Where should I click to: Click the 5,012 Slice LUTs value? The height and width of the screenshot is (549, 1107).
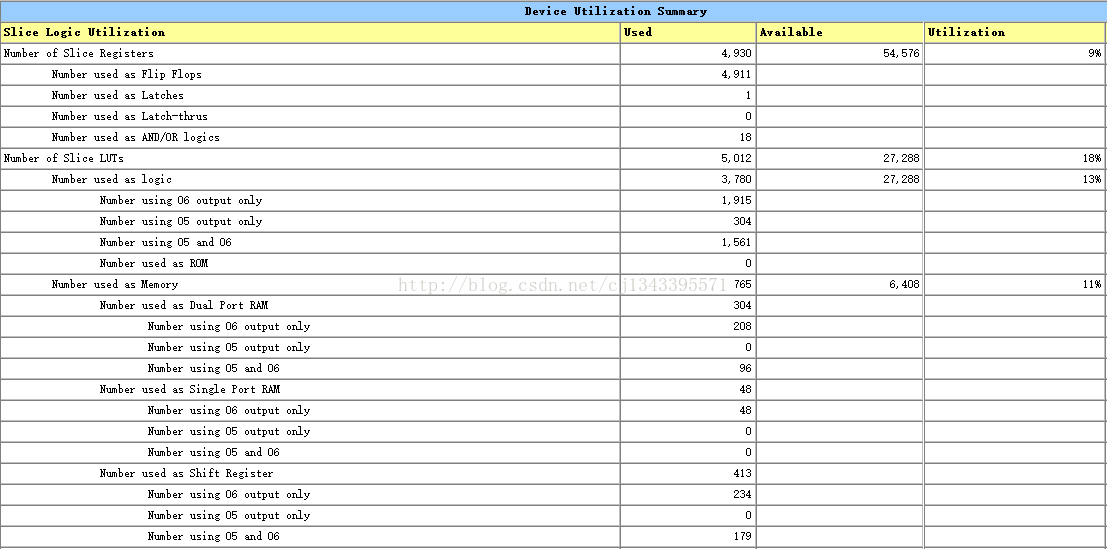point(736,159)
